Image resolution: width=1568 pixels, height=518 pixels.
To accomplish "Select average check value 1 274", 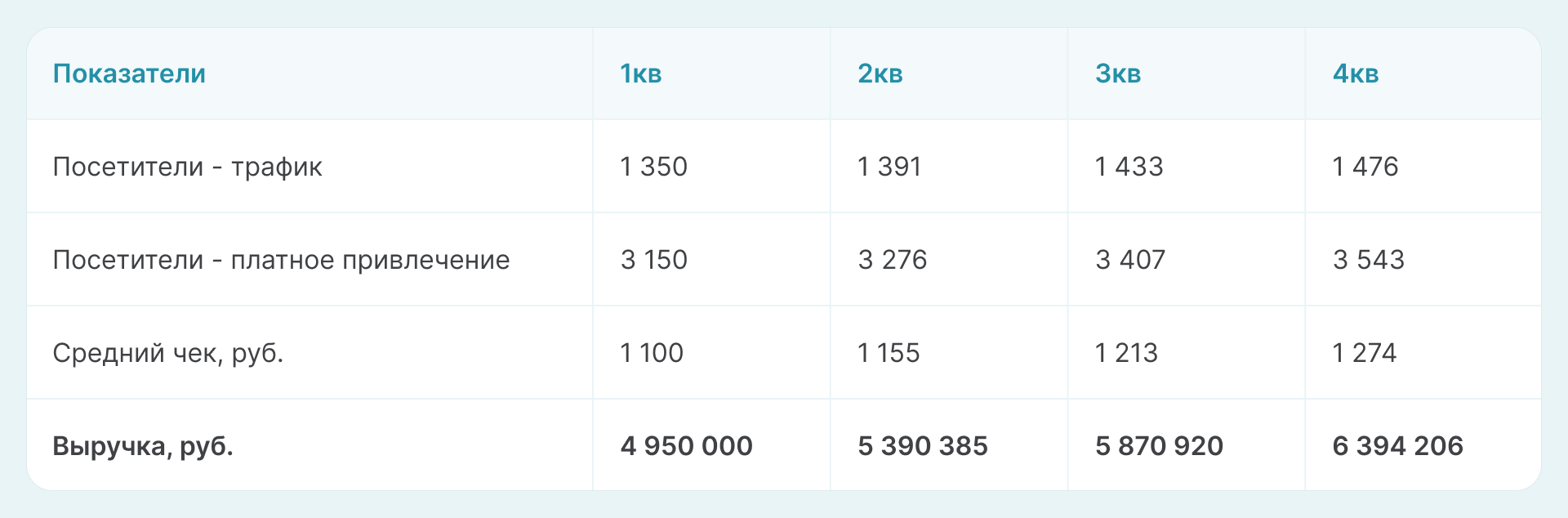I will [1364, 353].
